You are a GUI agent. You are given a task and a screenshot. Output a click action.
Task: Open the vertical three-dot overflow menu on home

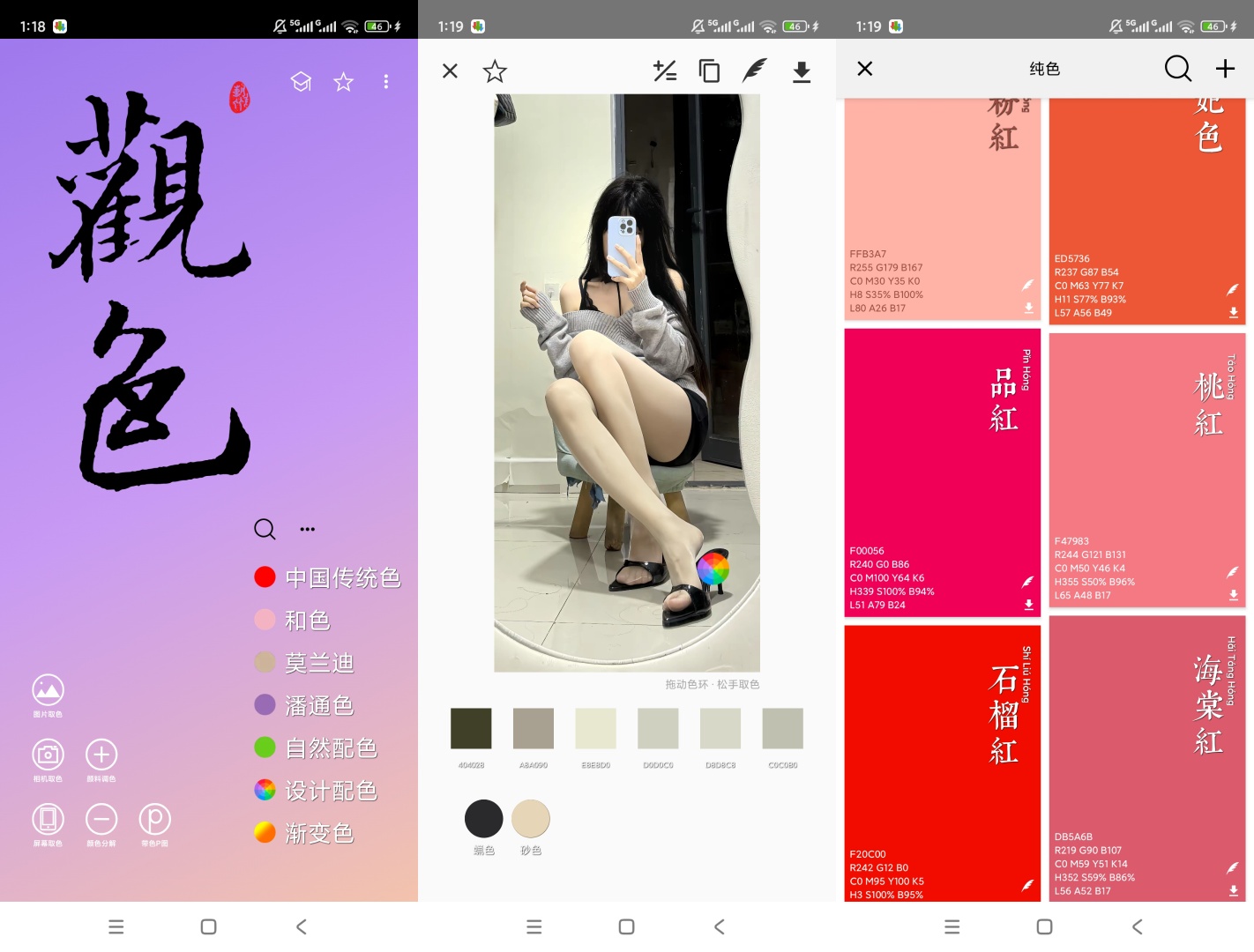point(385,82)
